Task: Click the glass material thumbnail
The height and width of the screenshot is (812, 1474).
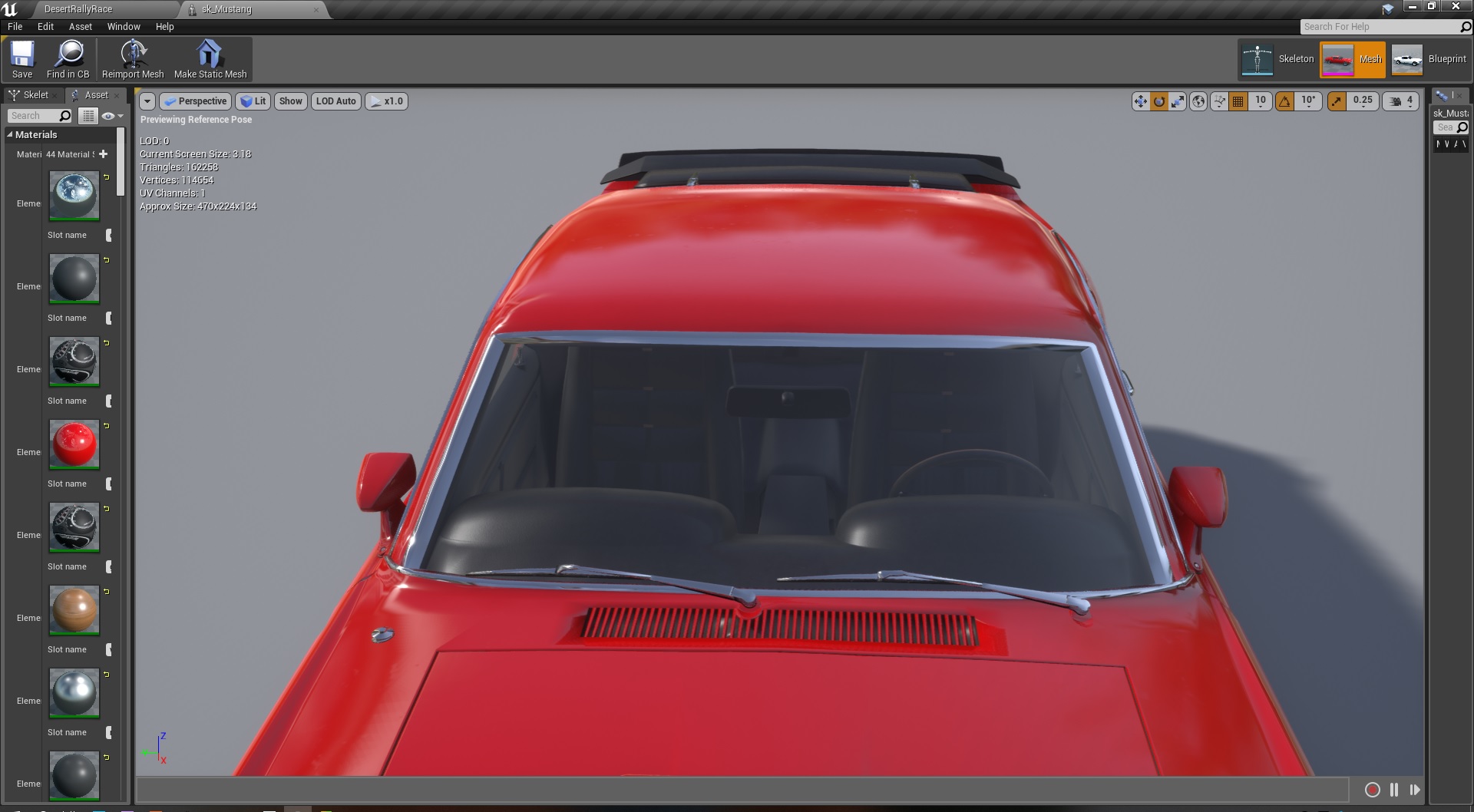Action: click(74, 194)
